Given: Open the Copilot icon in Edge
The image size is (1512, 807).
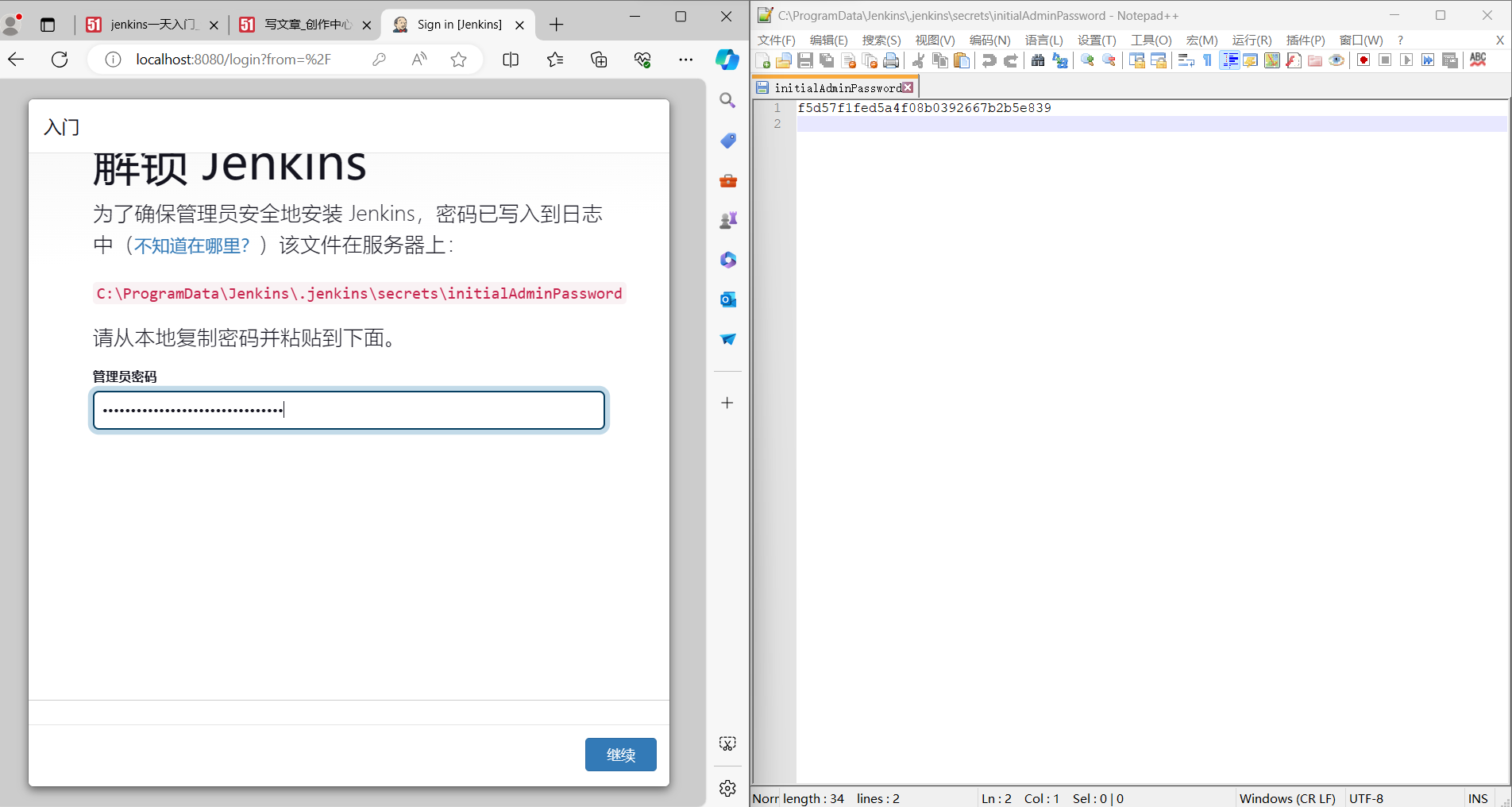Looking at the screenshot, I should 727,60.
